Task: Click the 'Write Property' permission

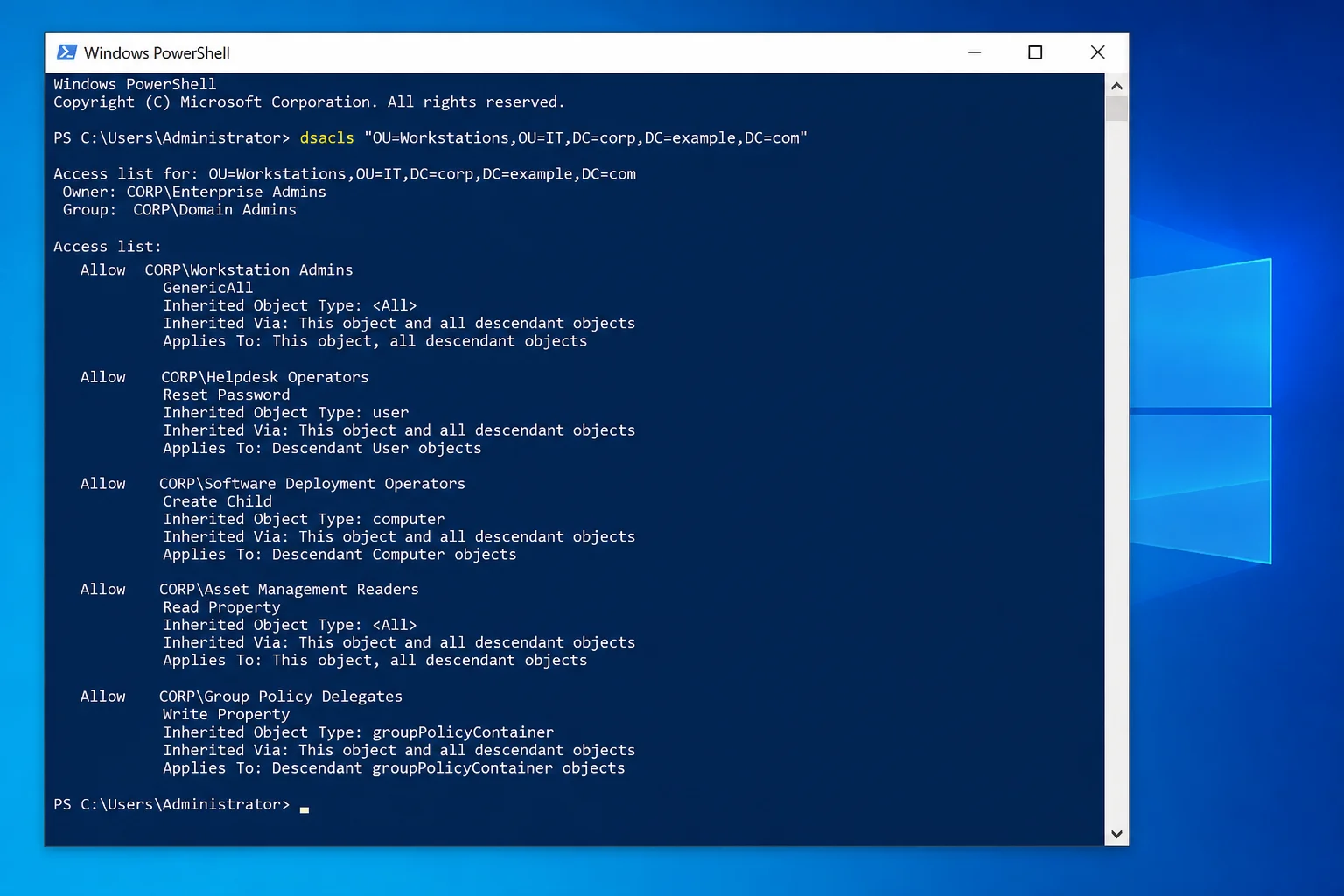Action: point(226,714)
